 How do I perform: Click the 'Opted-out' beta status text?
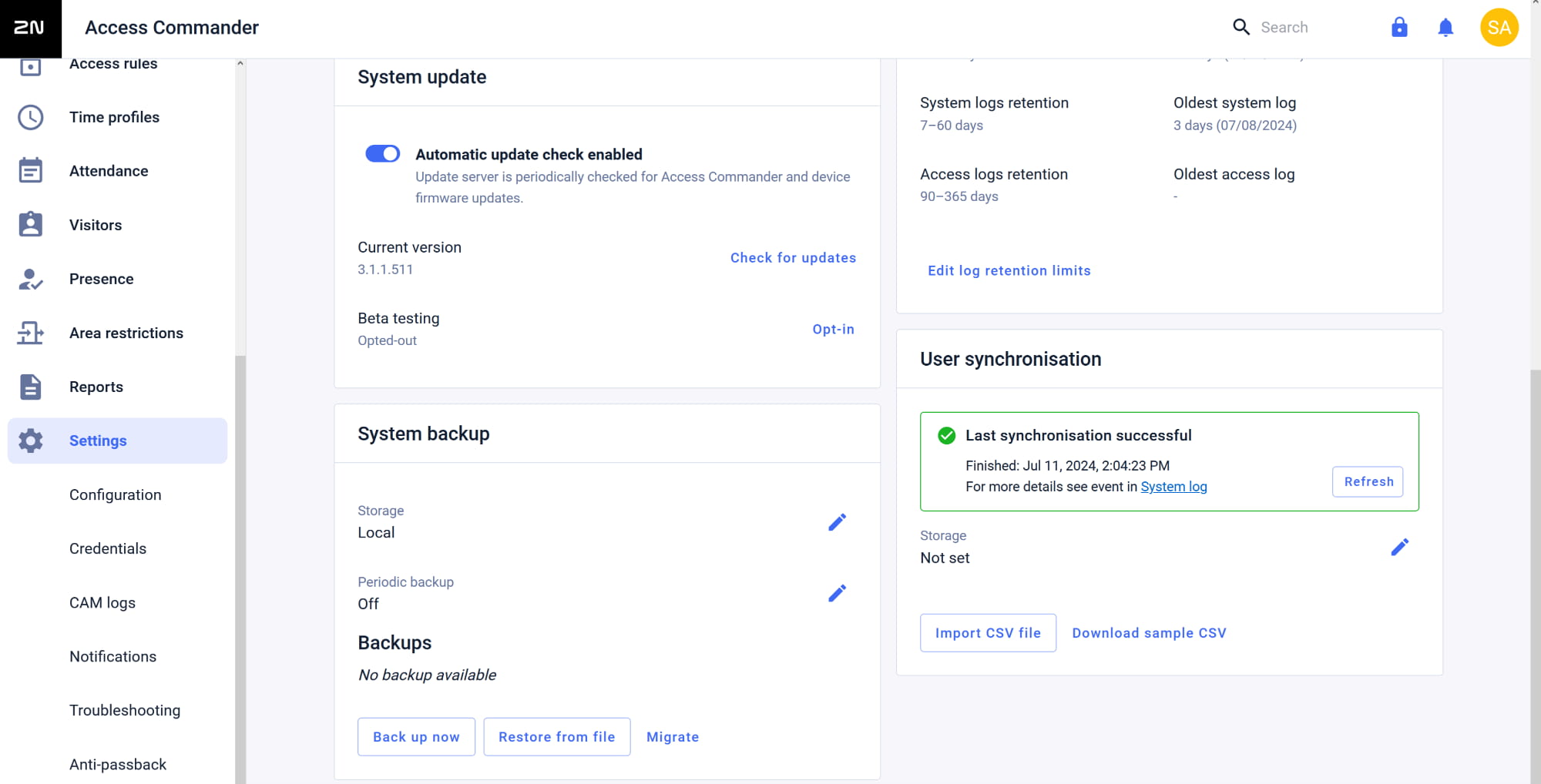point(387,340)
